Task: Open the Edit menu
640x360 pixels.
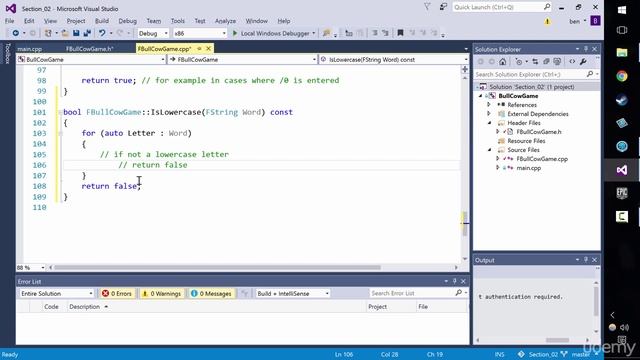Action: tap(29, 21)
